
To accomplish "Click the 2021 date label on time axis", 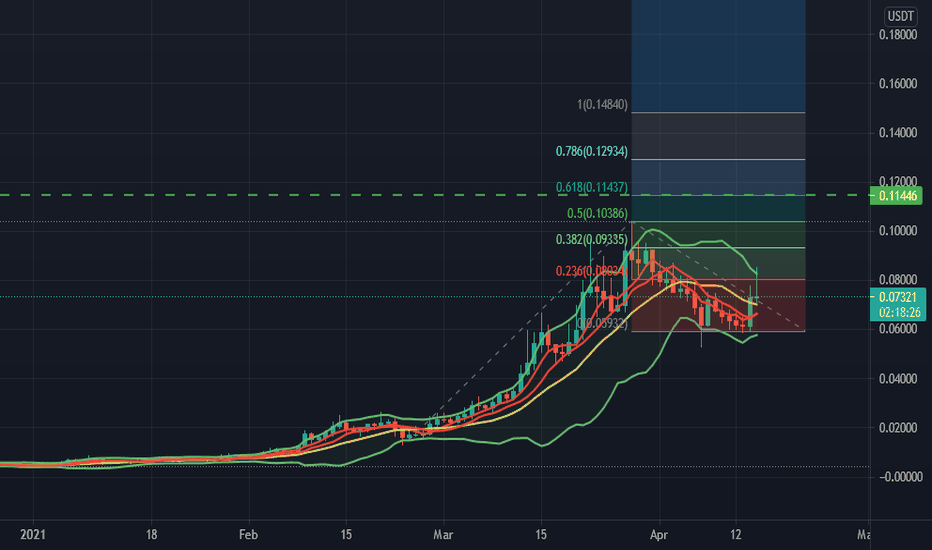I will [33, 535].
